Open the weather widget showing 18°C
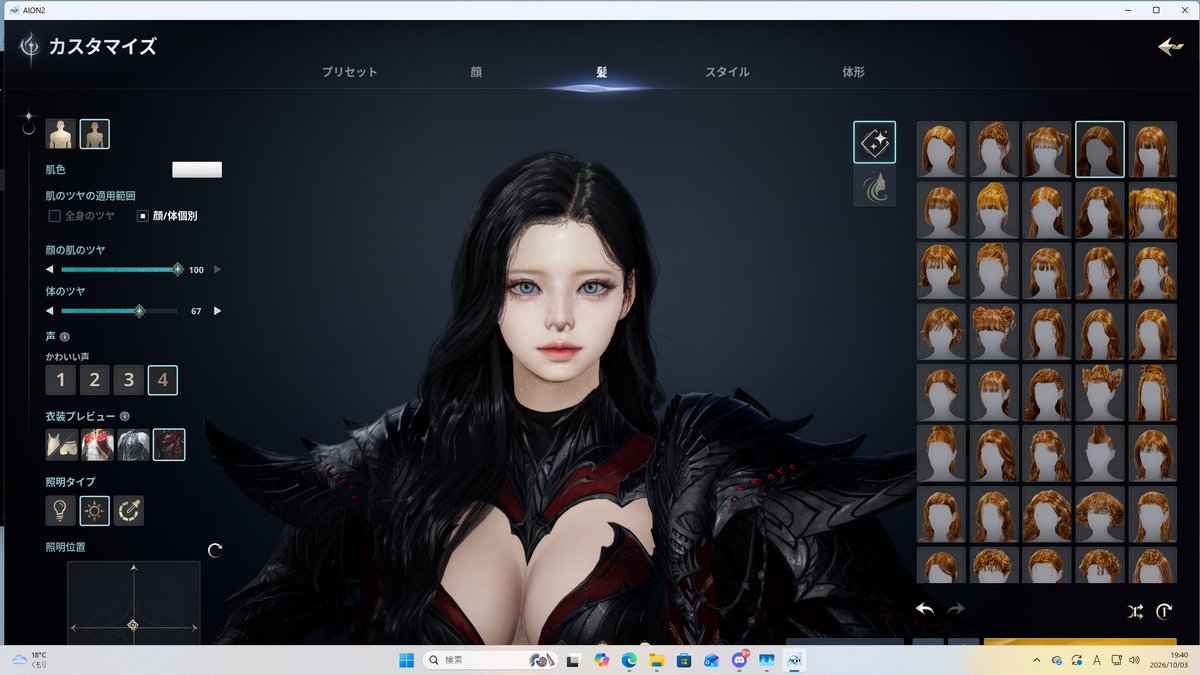 30,660
